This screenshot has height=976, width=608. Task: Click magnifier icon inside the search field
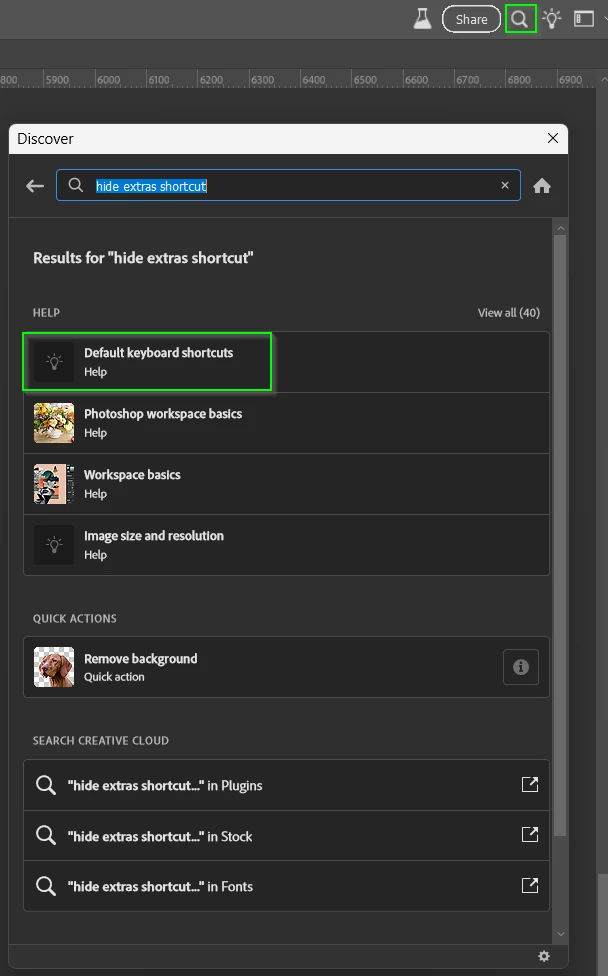tap(75, 185)
